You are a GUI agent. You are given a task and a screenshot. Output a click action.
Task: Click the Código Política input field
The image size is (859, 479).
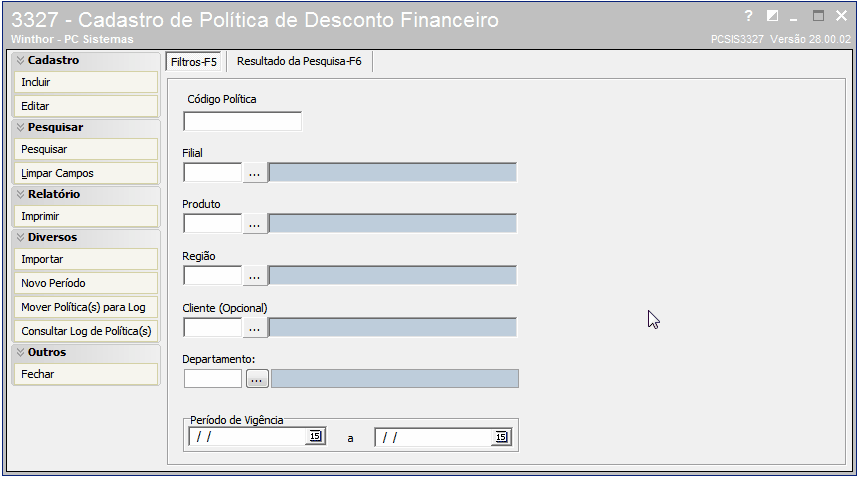[242, 121]
